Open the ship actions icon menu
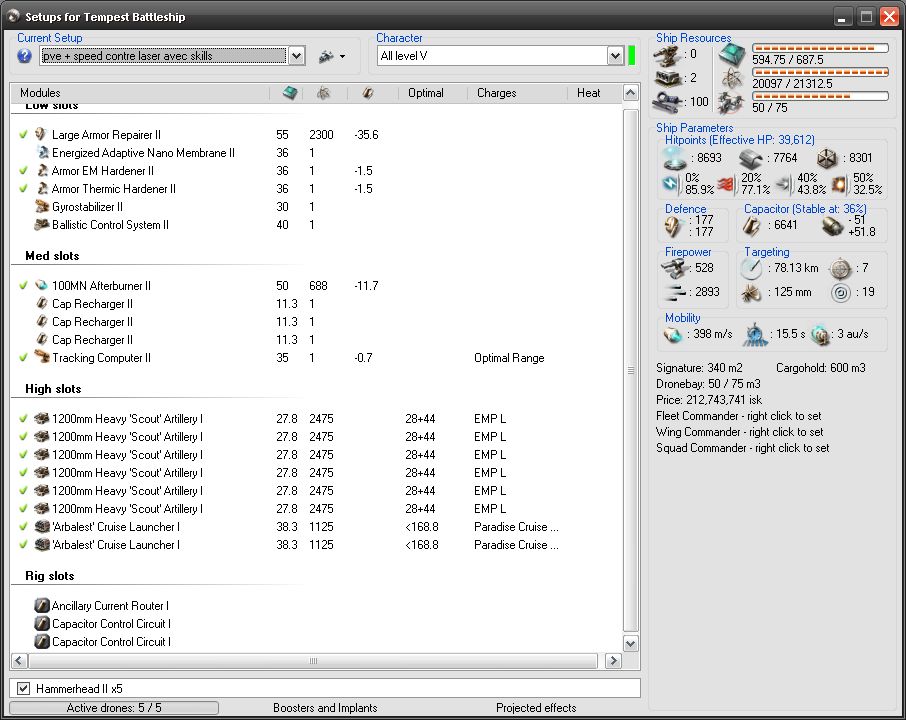906x720 pixels. point(325,56)
